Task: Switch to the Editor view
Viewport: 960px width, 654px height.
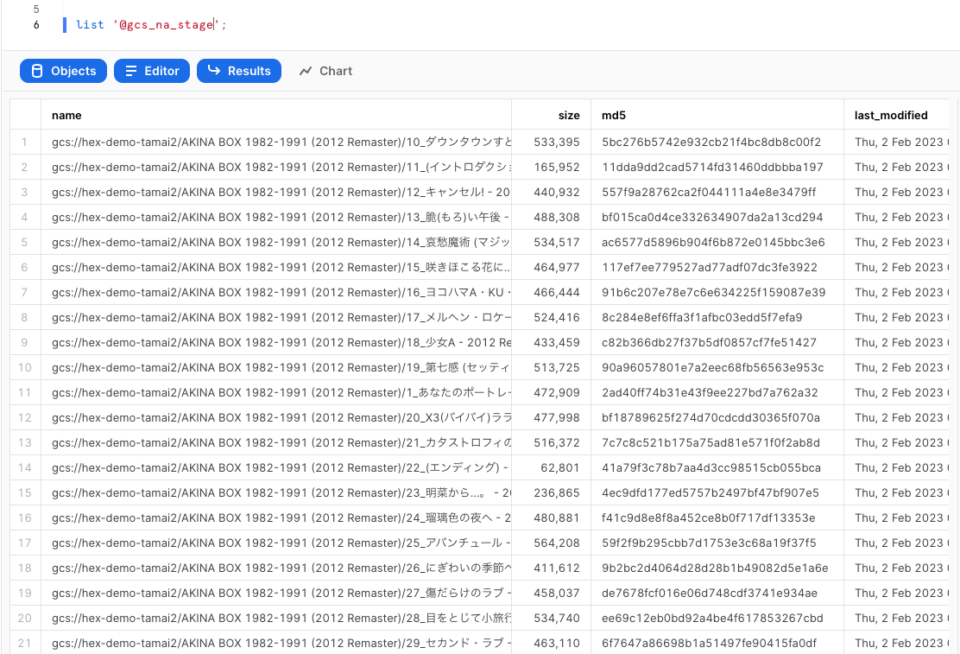Action: [152, 71]
